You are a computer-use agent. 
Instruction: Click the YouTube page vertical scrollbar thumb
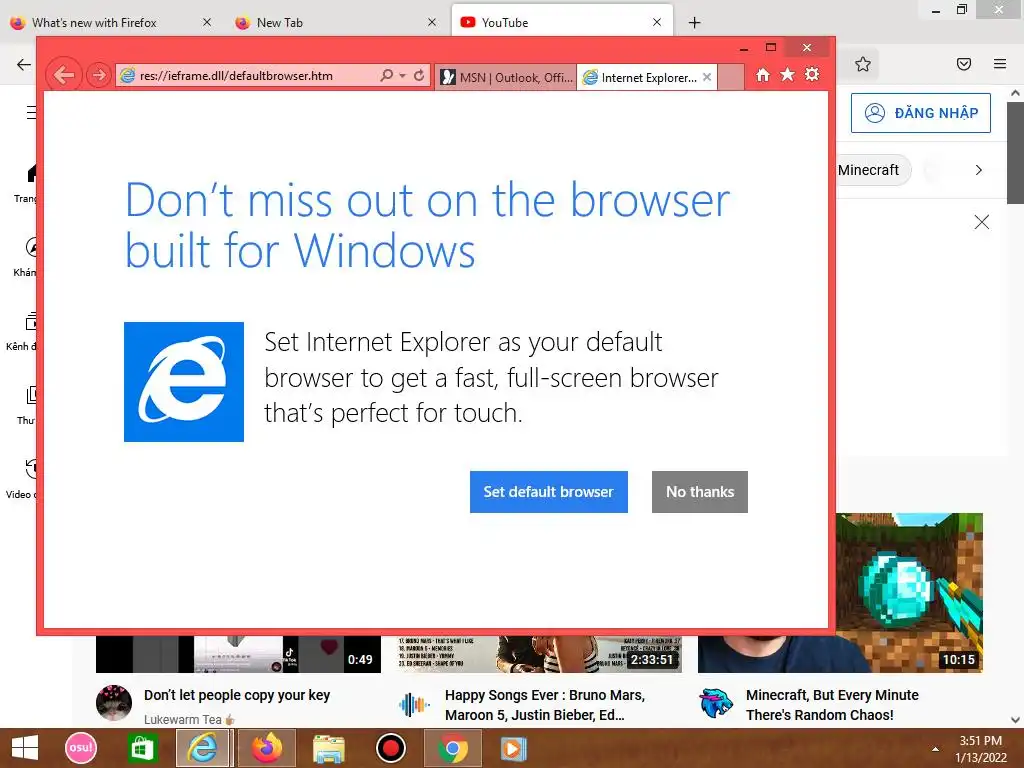1015,153
